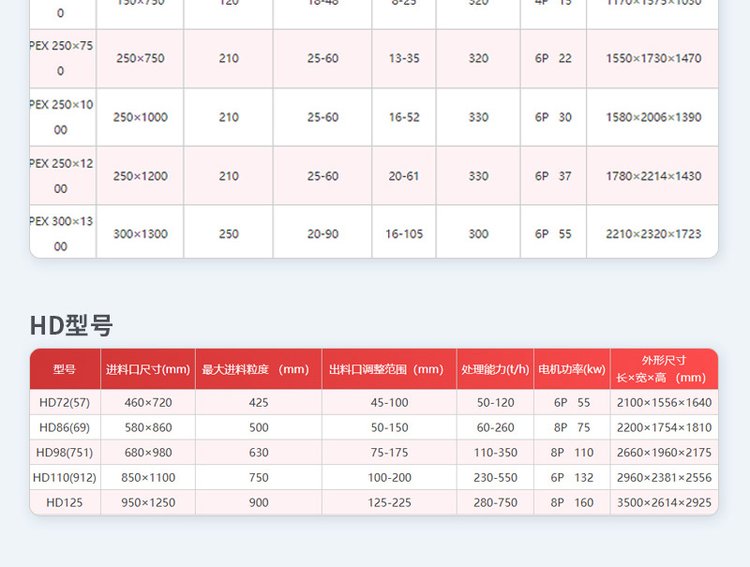
Task: Select the 进料口尺寸(mm) column header
Action: (x=148, y=369)
